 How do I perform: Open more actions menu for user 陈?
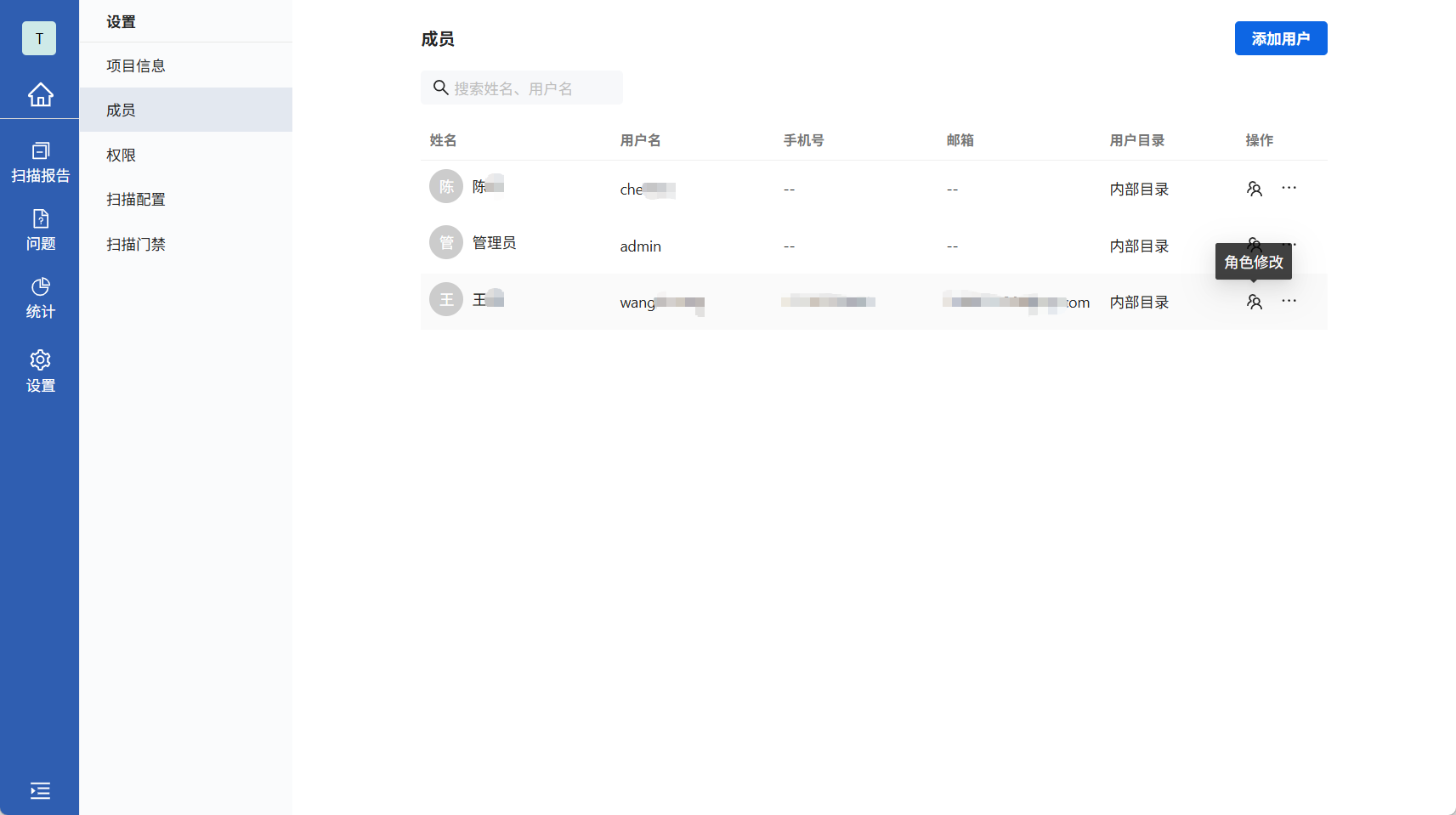point(1289,188)
